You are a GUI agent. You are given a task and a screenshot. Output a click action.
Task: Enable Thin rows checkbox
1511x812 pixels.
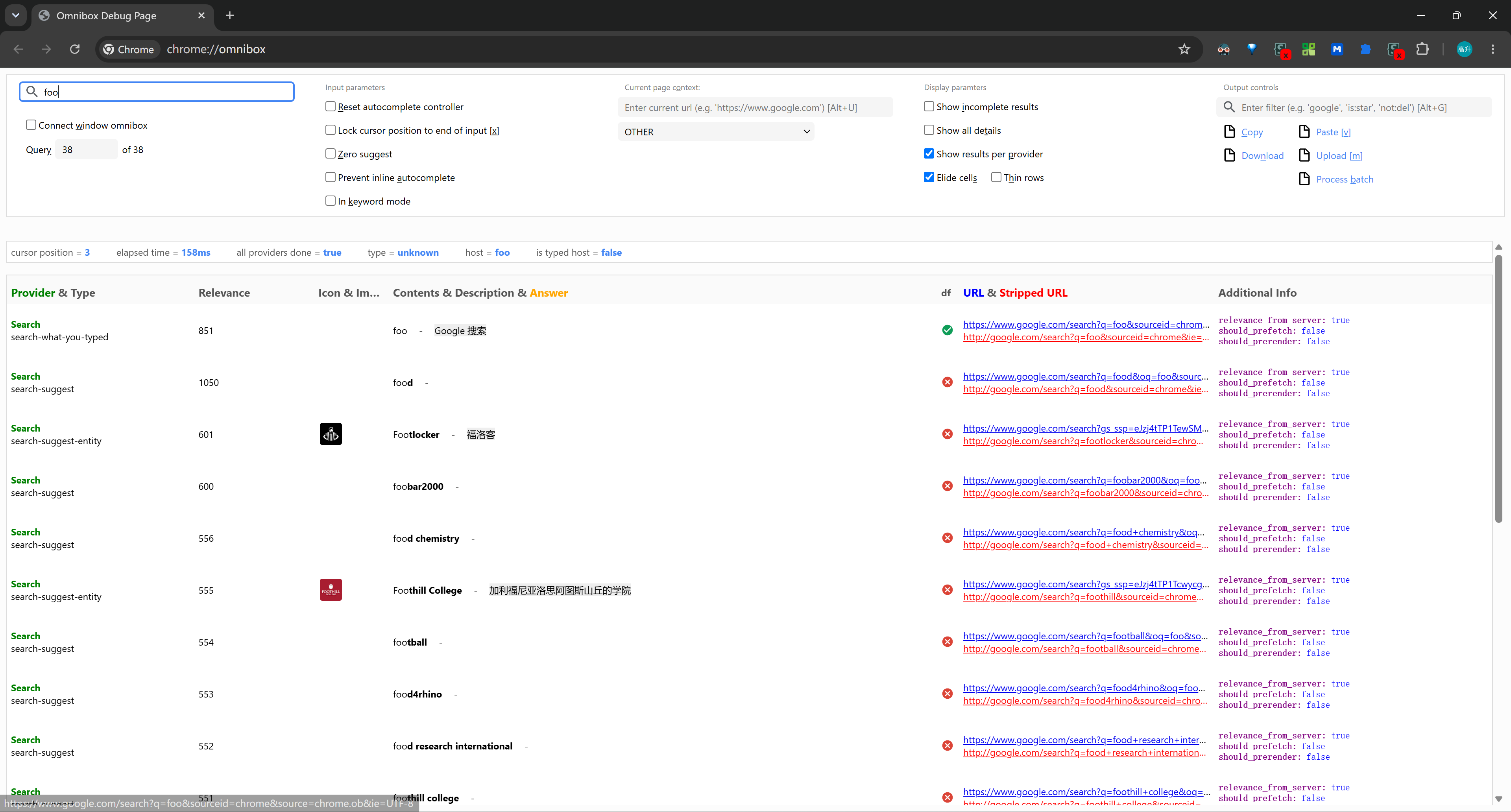[x=996, y=177]
